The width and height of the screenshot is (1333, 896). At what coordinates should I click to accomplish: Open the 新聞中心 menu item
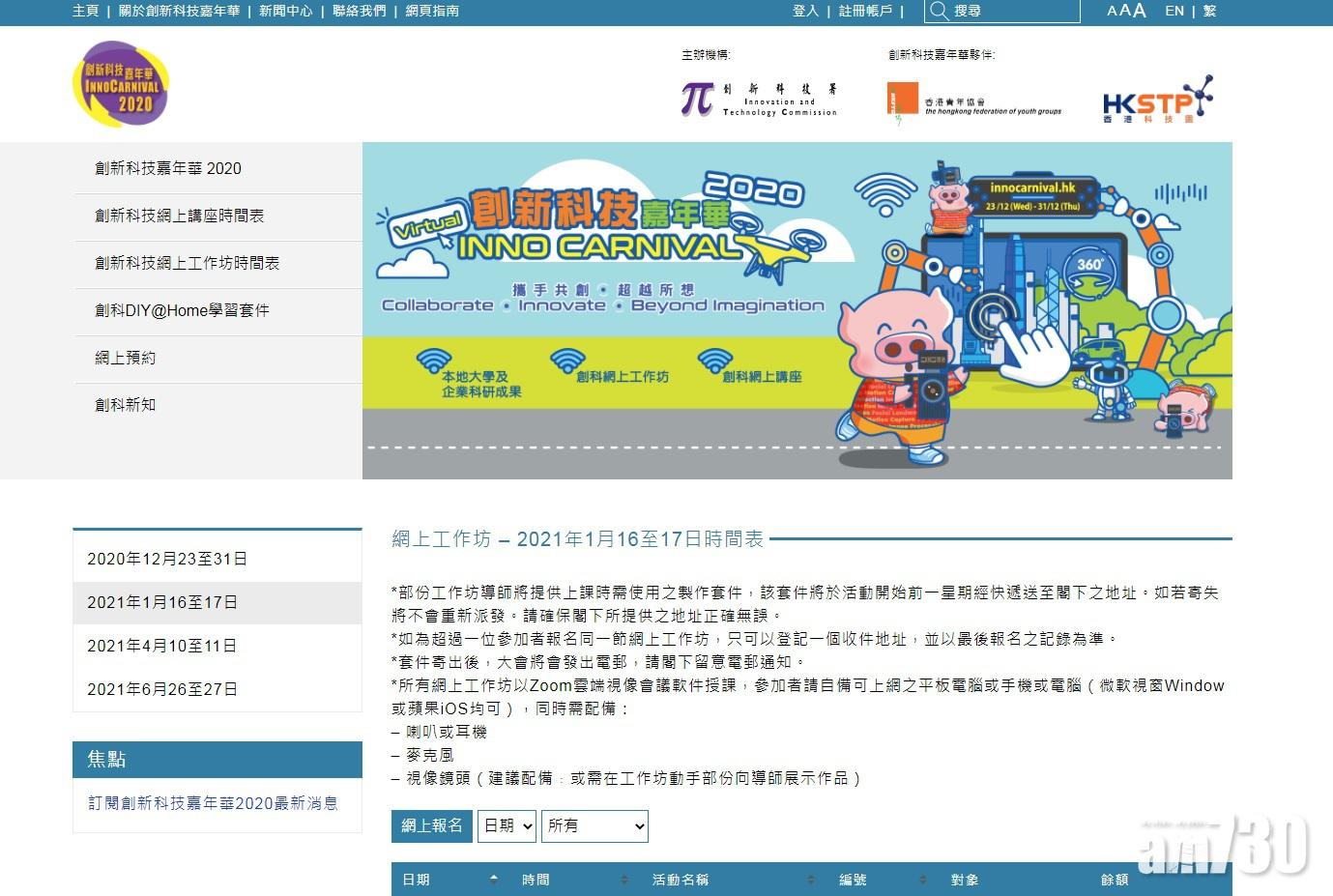click(286, 11)
